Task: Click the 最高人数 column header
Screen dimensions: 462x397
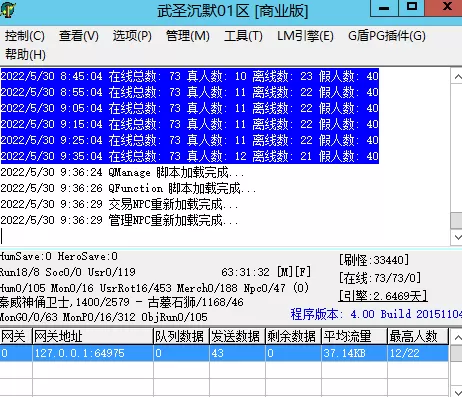Action: point(418,336)
